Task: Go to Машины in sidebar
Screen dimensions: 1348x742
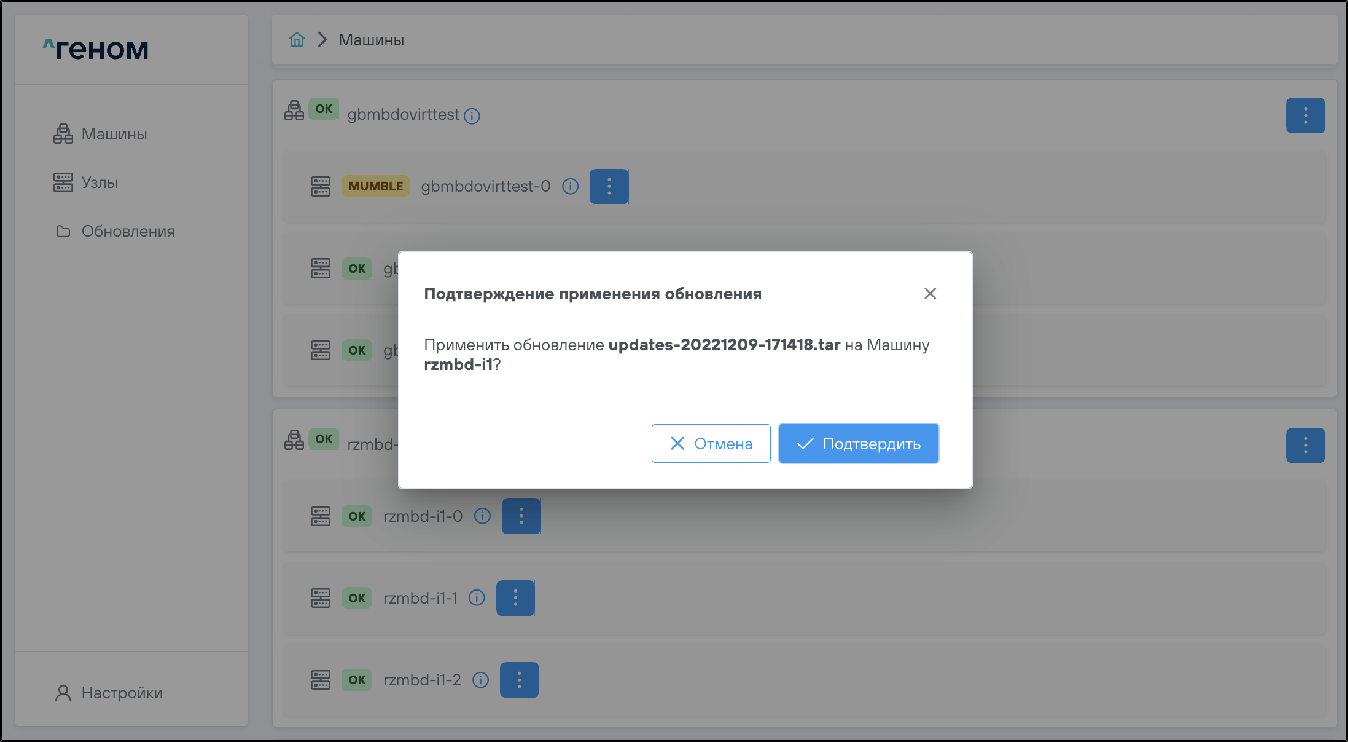Action: [x=113, y=134]
